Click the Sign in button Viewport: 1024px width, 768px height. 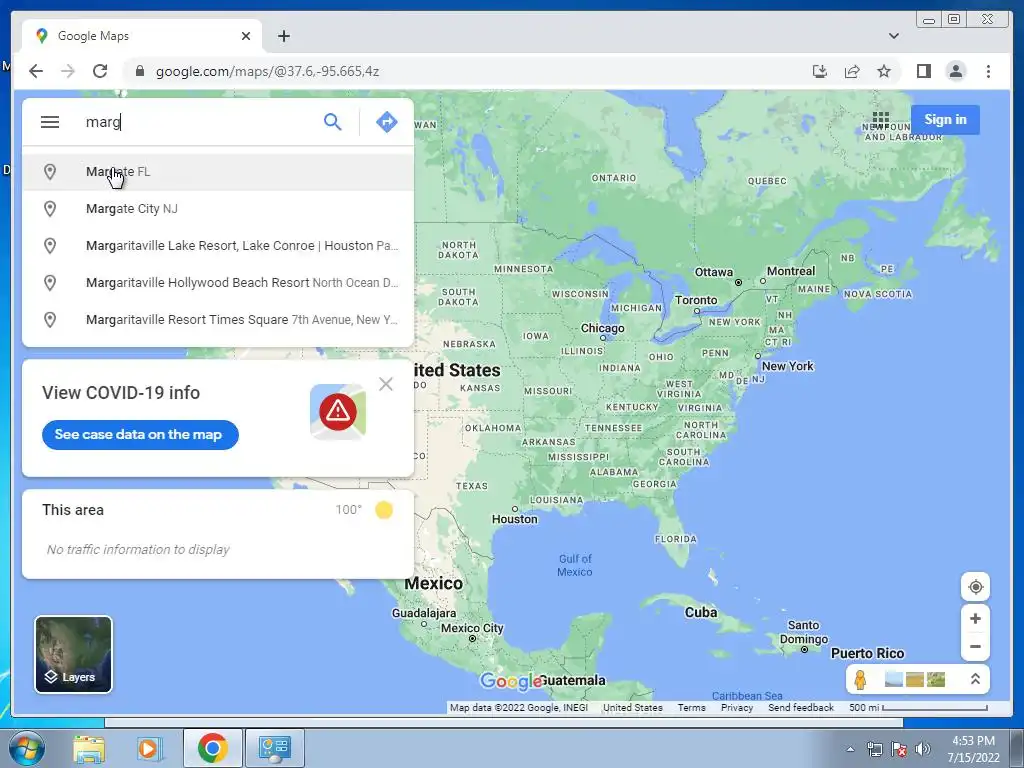point(945,120)
